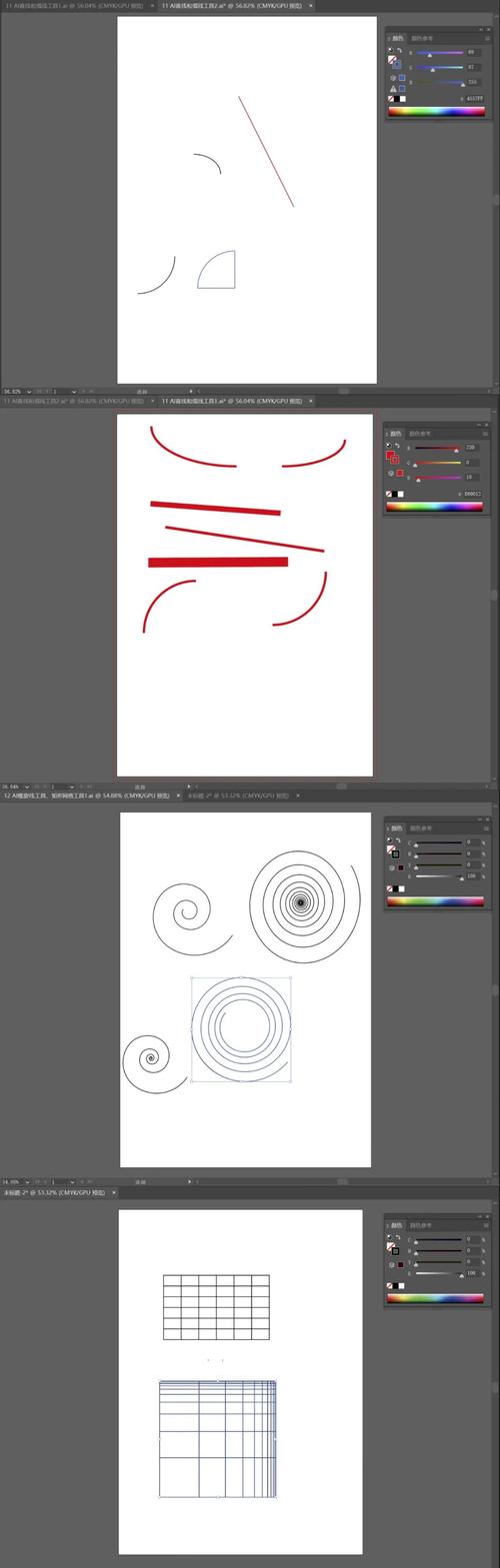
Task: Open the 56.82% zoom dropdown in the status bar
Action: 28,391
